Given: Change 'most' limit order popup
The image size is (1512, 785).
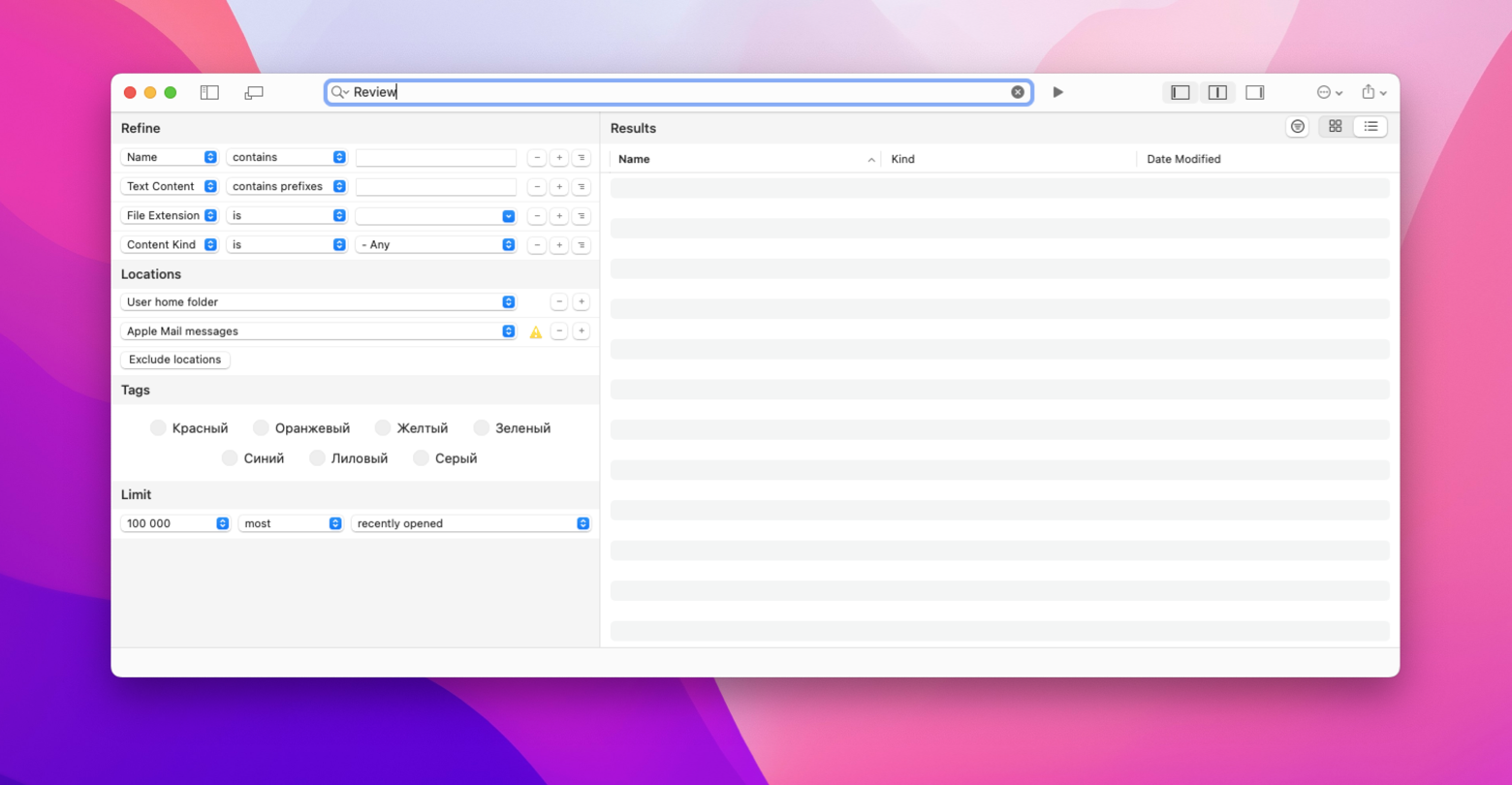Looking at the screenshot, I should click(x=291, y=523).
